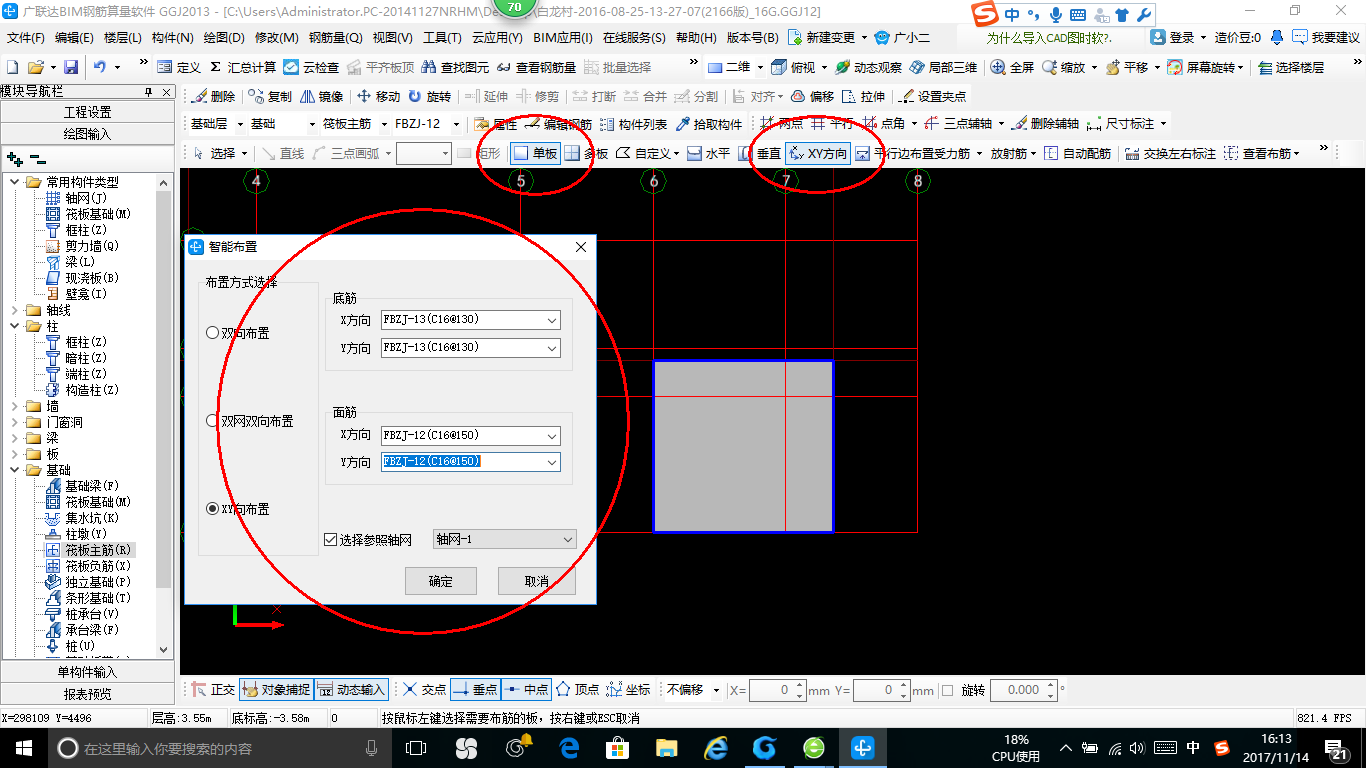Click 全屏 fullscreen zoom tool
Viewport: 1366px width, 768px height.
click(1012, 67)
